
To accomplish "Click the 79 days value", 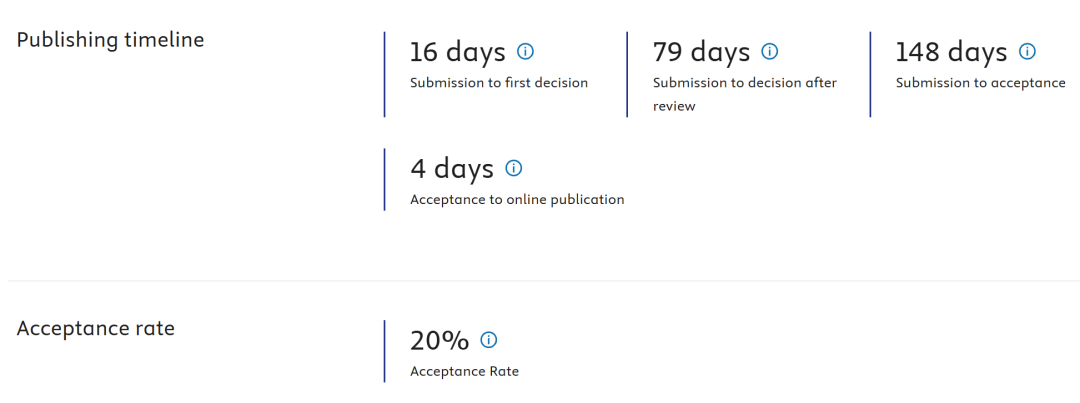I will pyautogui.click(x=701, y=52).
